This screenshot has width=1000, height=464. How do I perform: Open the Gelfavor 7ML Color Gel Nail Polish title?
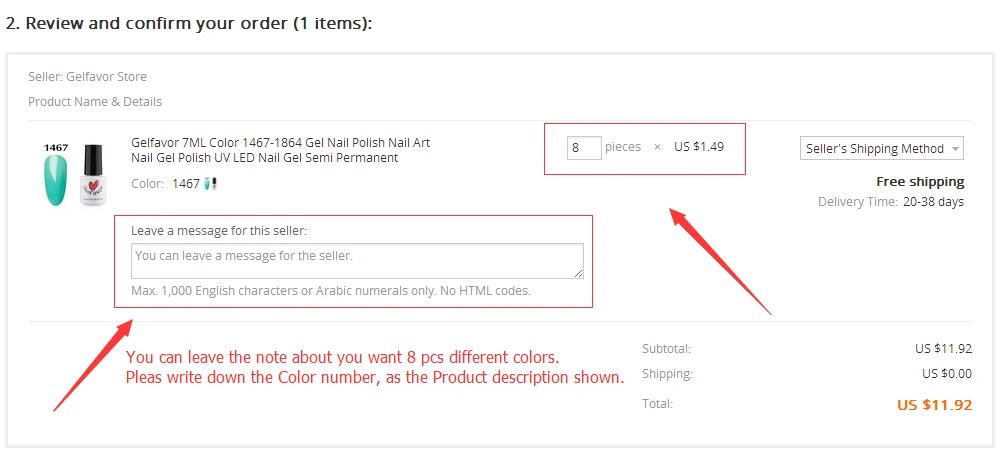[x=281, y=150]
